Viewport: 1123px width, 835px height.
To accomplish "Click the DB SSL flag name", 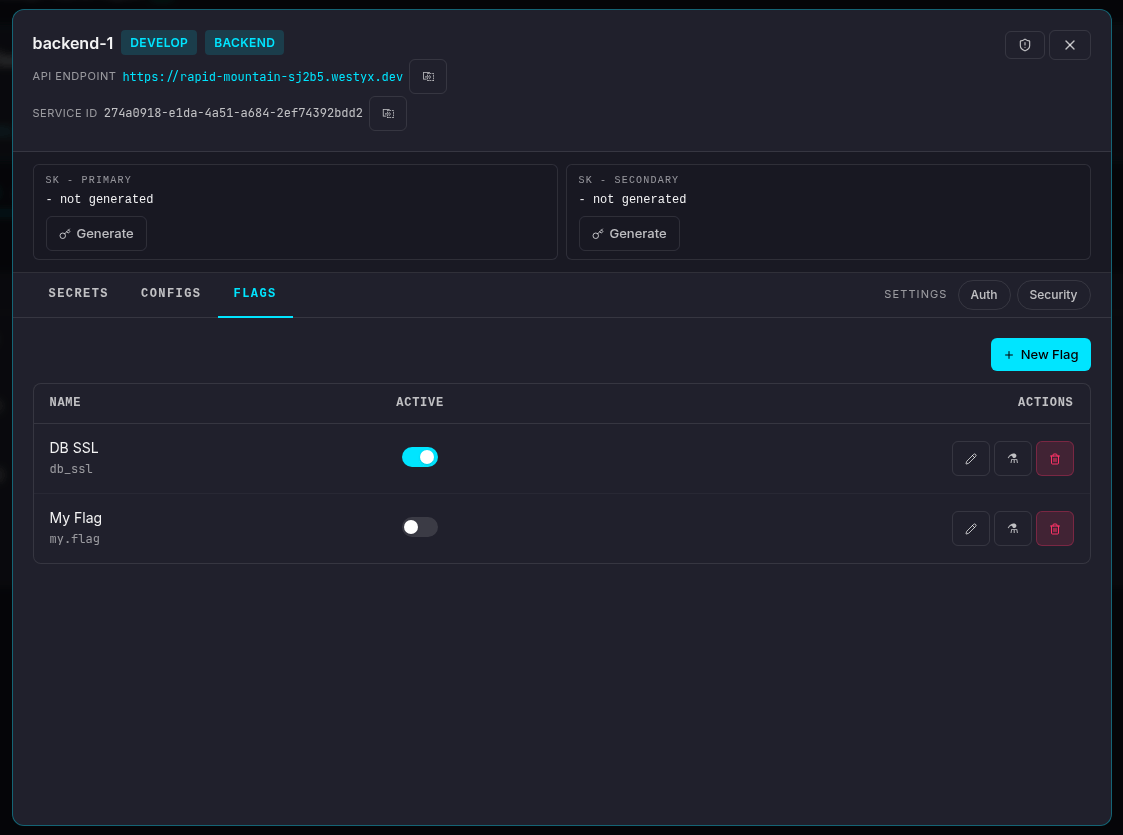I will pos(74,448).
